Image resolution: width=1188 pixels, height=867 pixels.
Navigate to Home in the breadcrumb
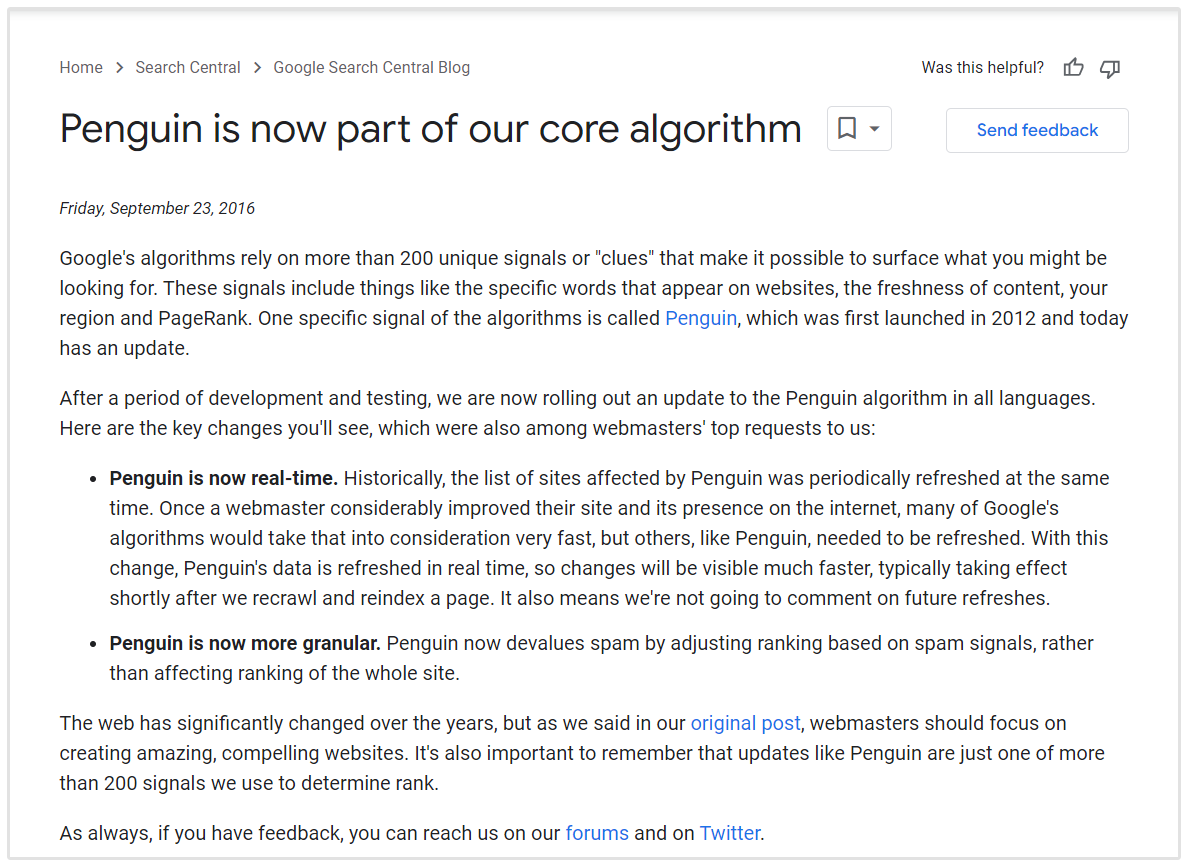point(81,67)
